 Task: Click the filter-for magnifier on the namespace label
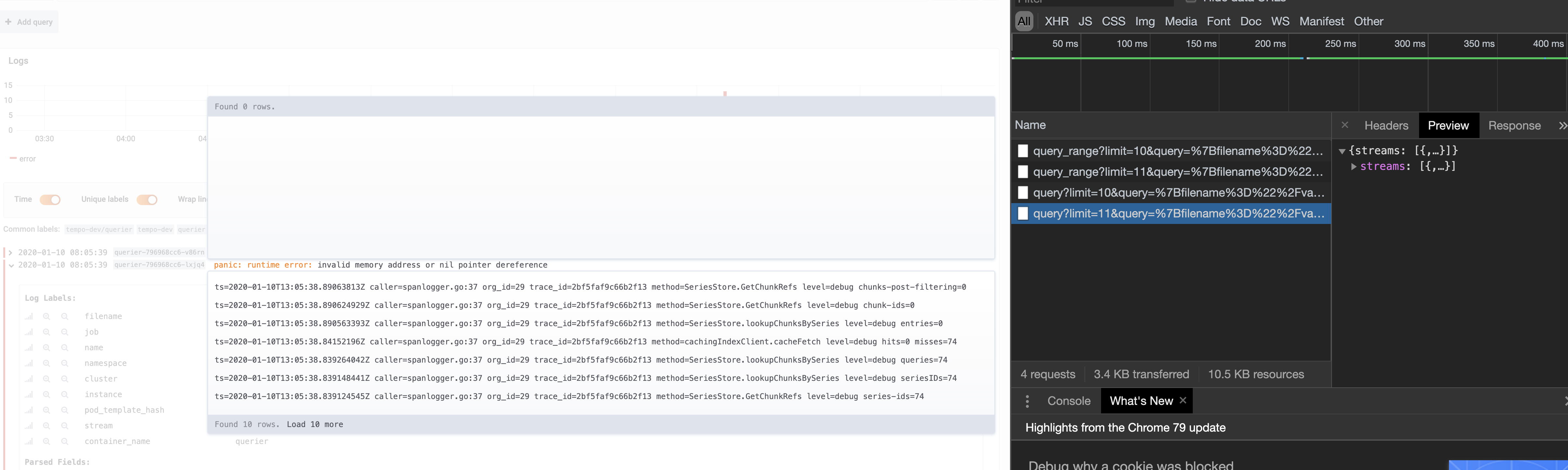pyautogui.click(x=47, y=363)
